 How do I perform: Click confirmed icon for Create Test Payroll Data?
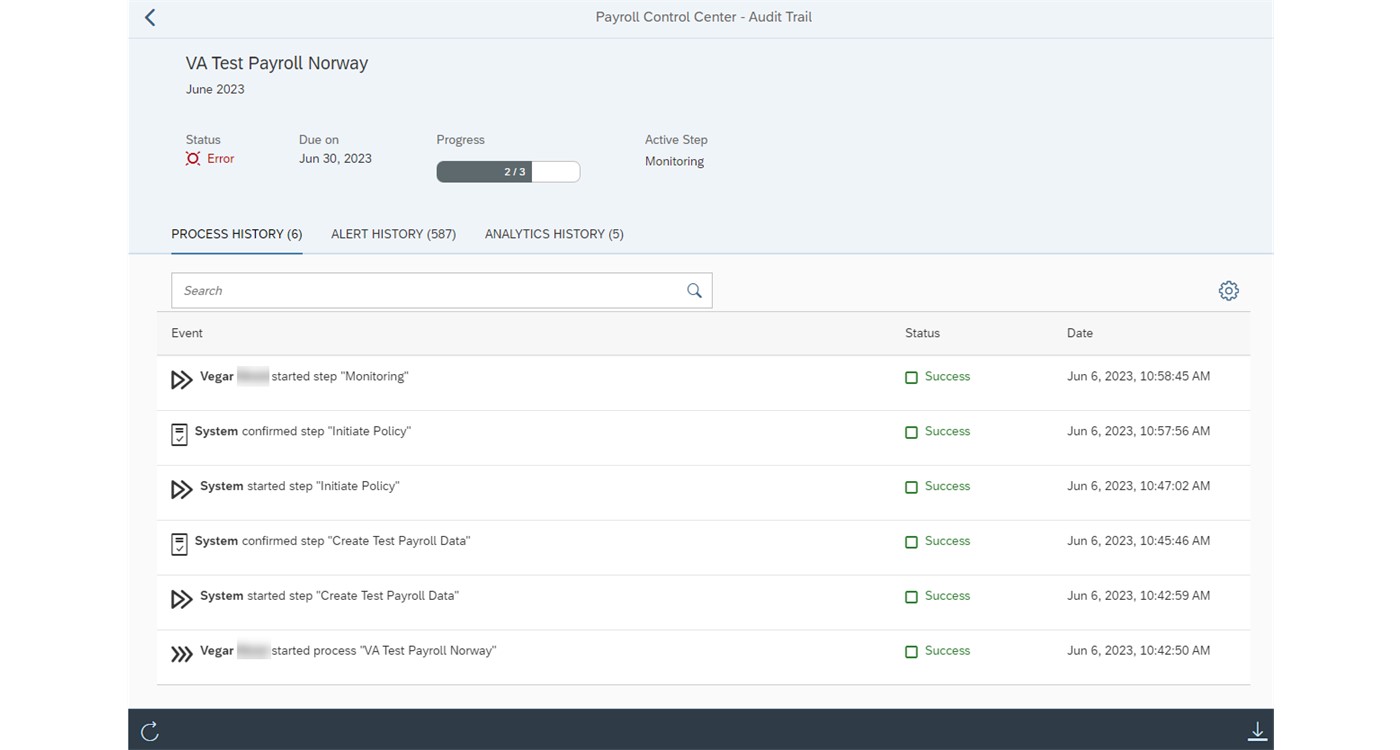179,544
